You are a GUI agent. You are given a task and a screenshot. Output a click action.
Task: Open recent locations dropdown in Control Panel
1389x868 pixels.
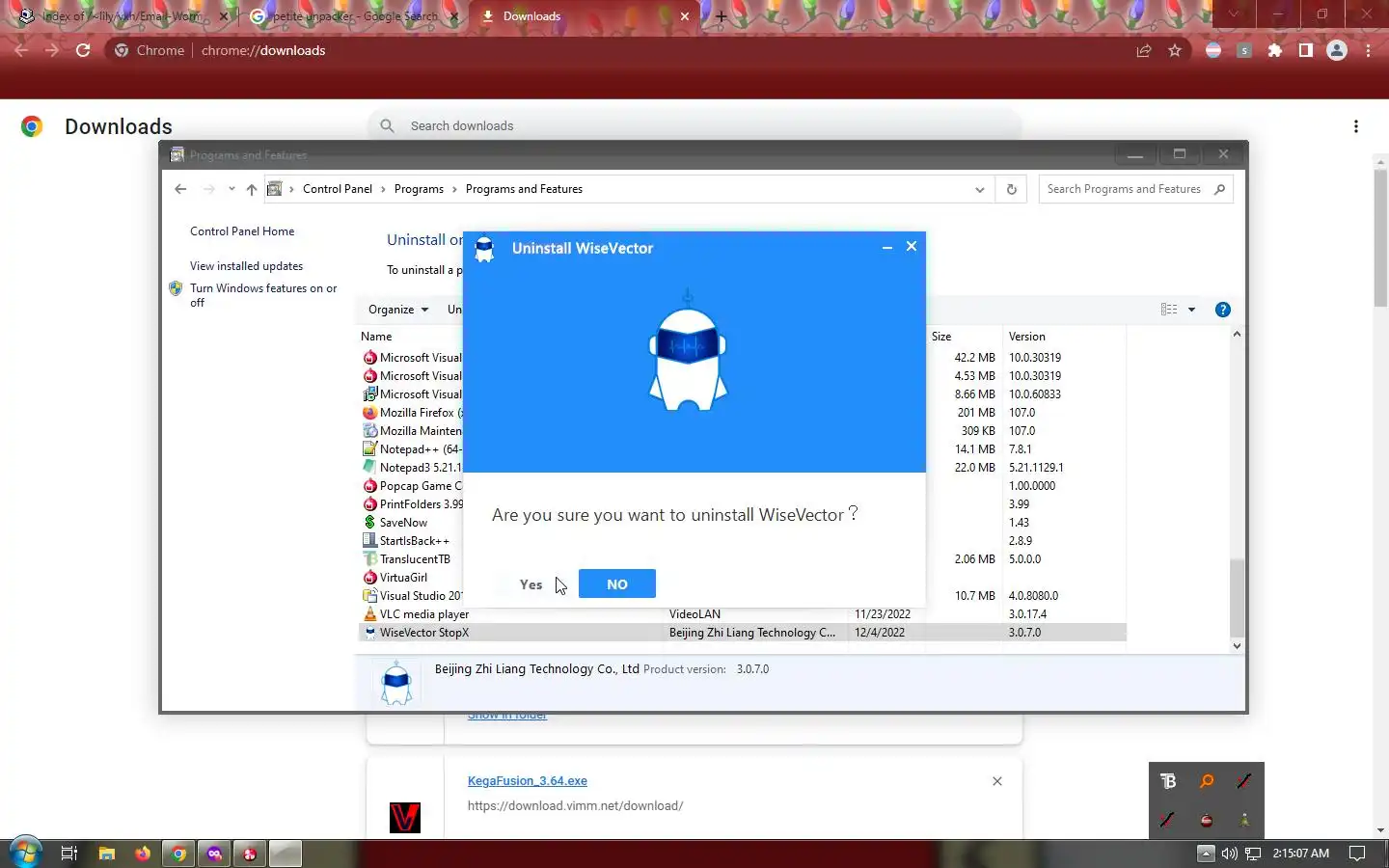coord(231,189)
